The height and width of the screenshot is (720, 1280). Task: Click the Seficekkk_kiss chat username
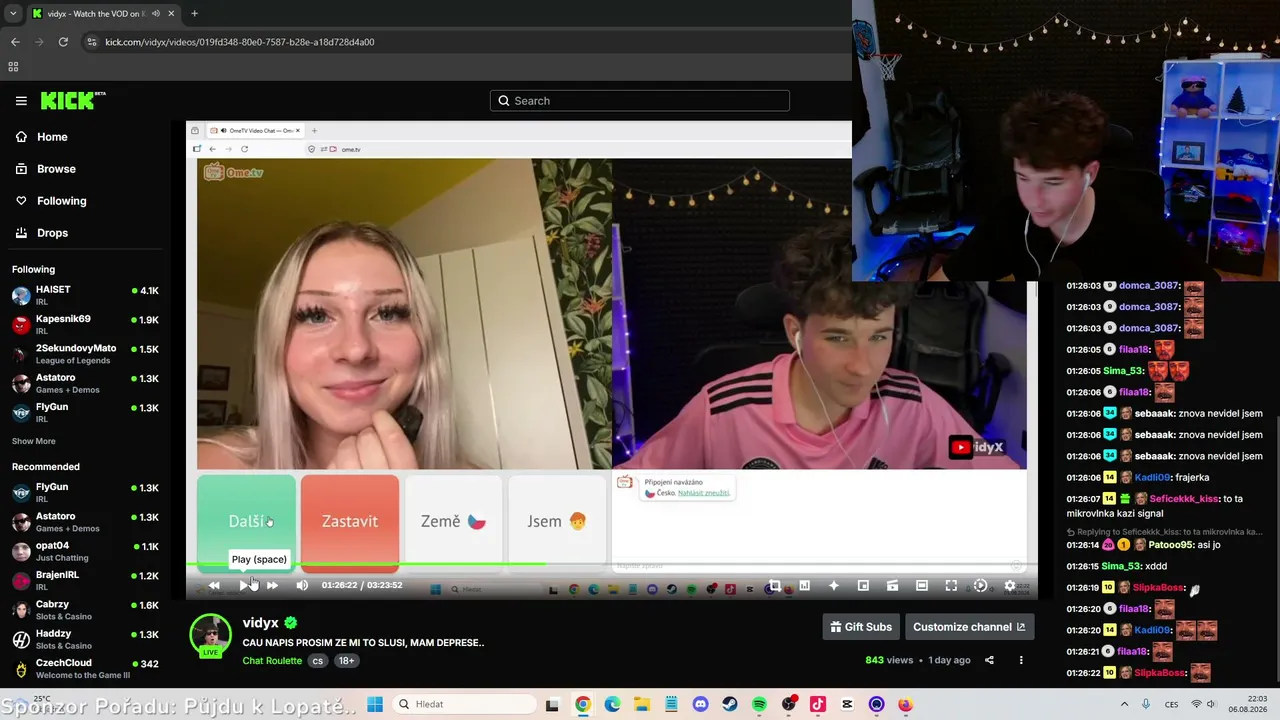coord(1185,498)
